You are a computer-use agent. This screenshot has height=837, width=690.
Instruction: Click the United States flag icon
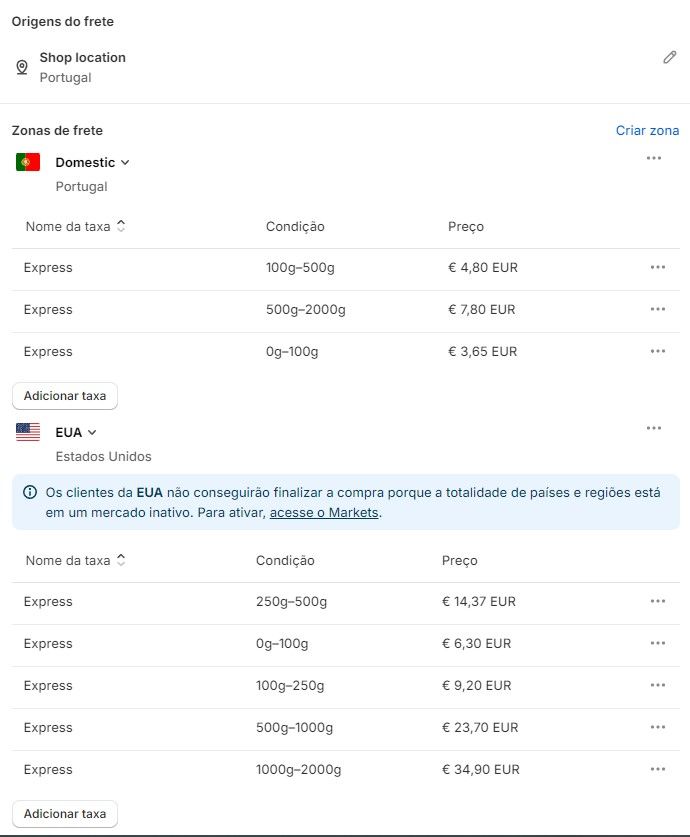point(28,432)
